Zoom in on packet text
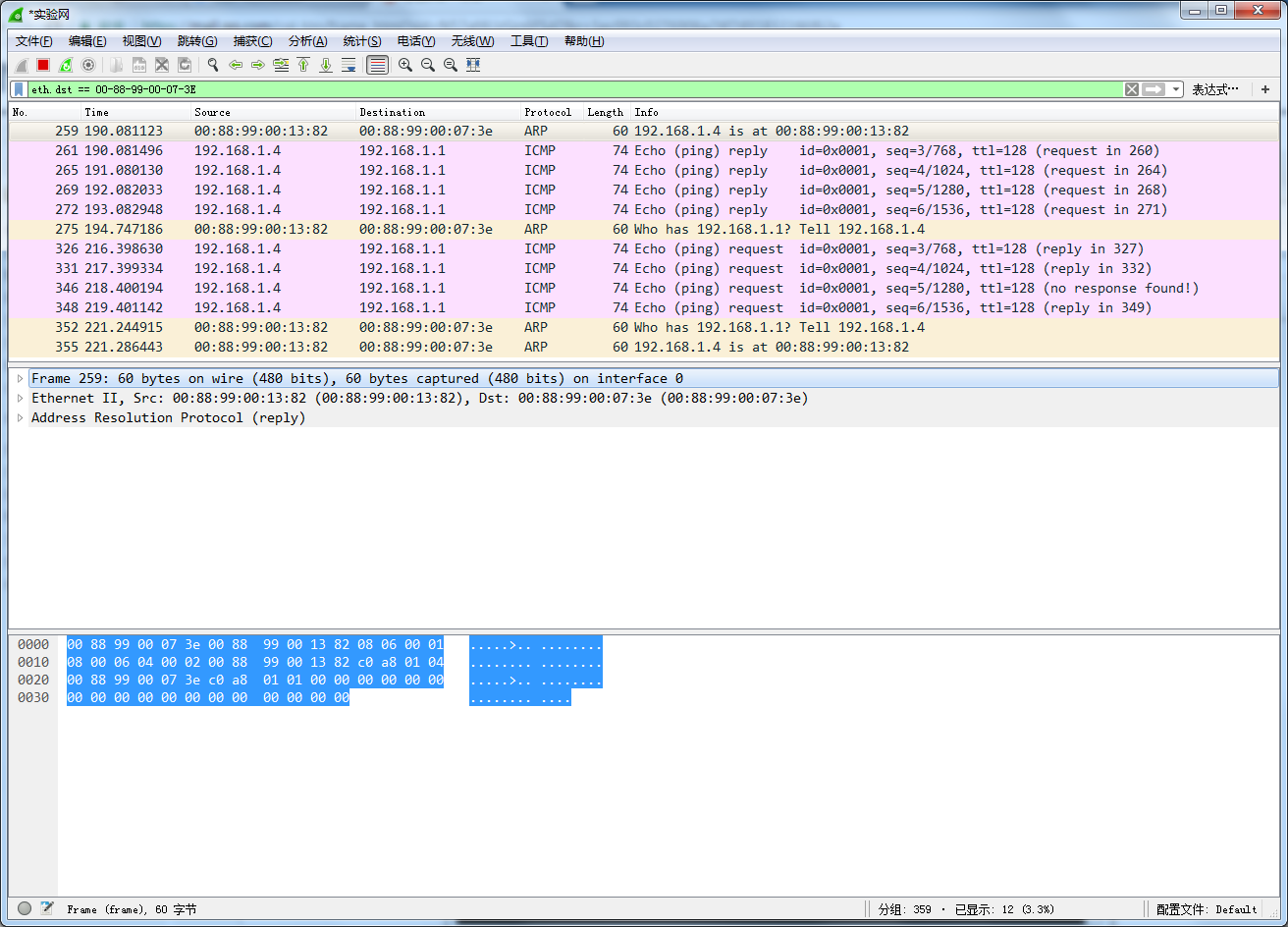1288x927 pixels. coord(404,65)
